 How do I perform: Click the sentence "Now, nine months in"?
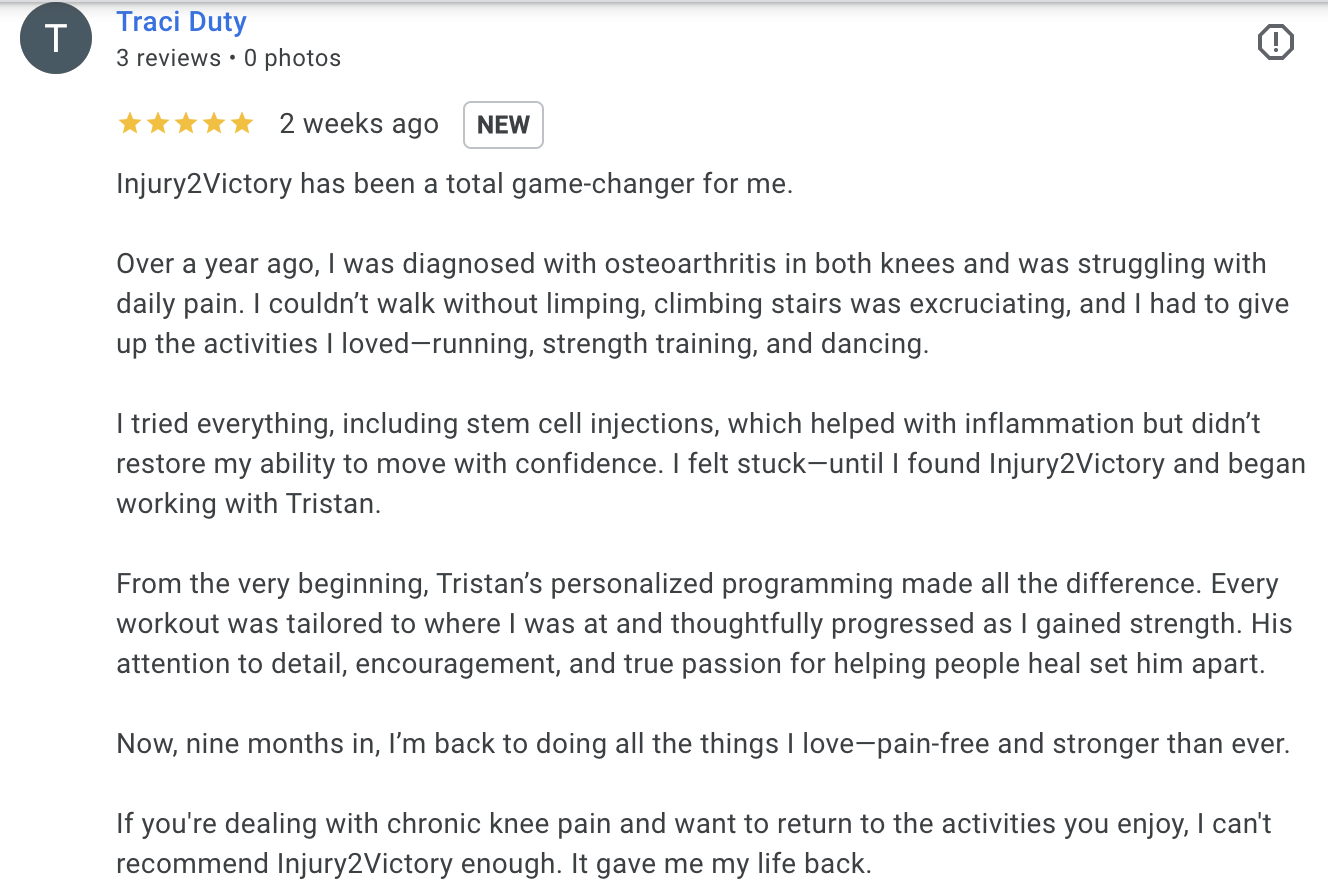pyautogui.click(x=703, y=744)
